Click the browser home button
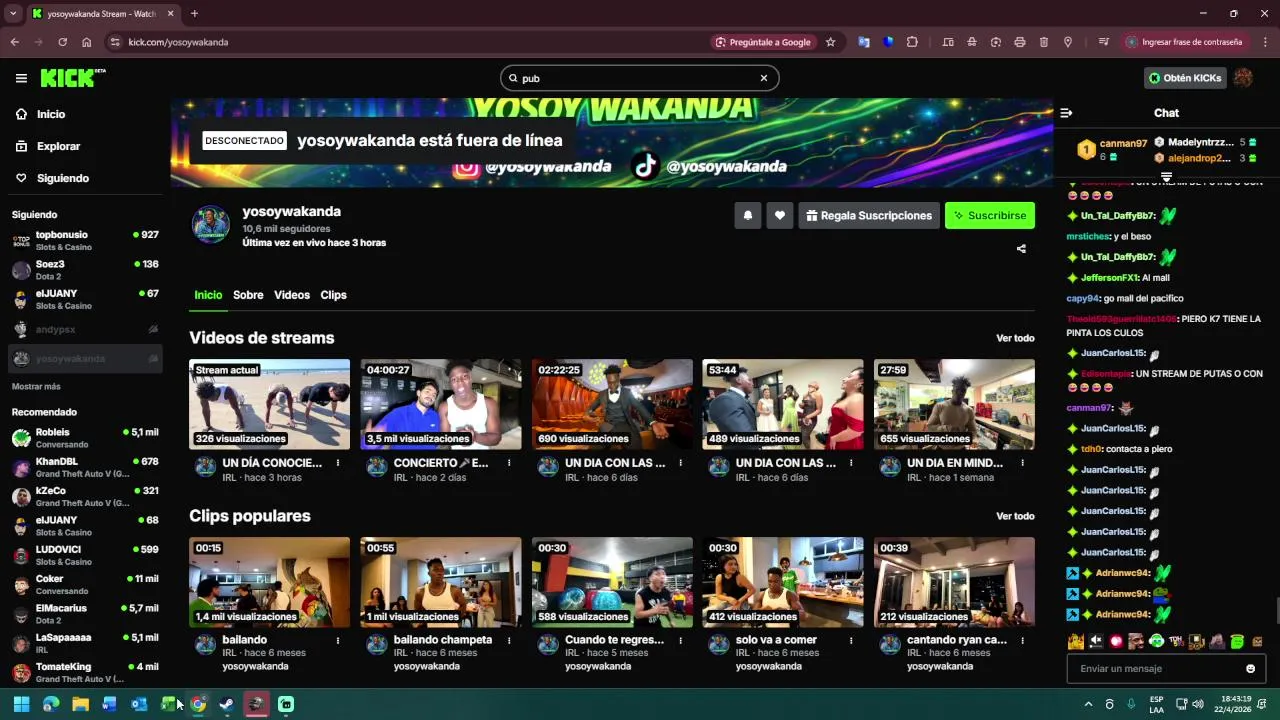Image resolution: width=1280 pixels, height=720 pixels. pos(87,42)
